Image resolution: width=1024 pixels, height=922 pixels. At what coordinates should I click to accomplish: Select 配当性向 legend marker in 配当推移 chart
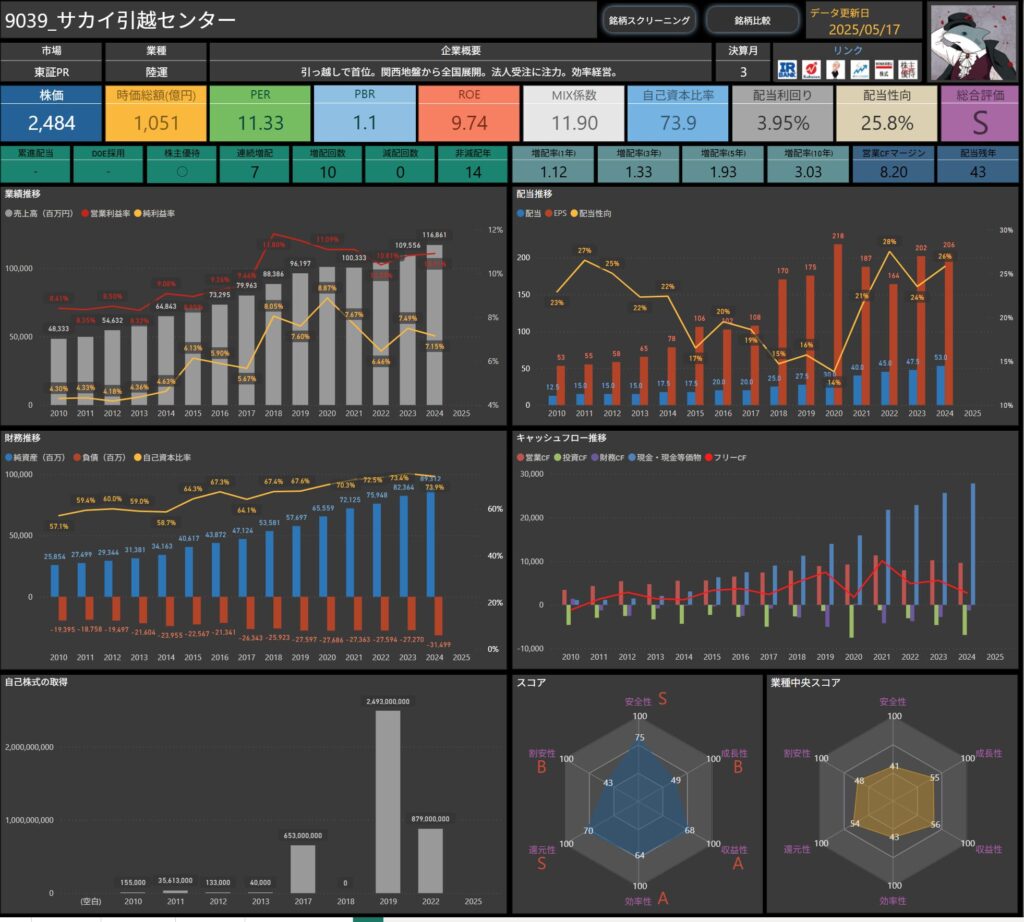(575, 214)
